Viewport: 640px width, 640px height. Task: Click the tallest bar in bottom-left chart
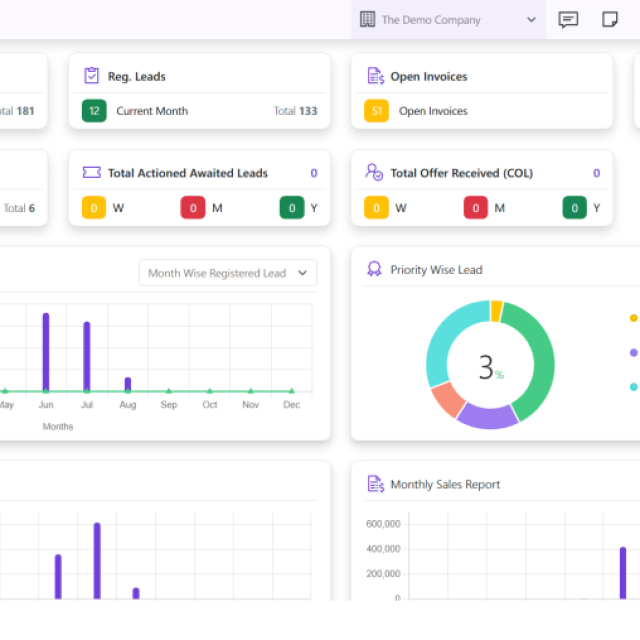pos(97,561)
